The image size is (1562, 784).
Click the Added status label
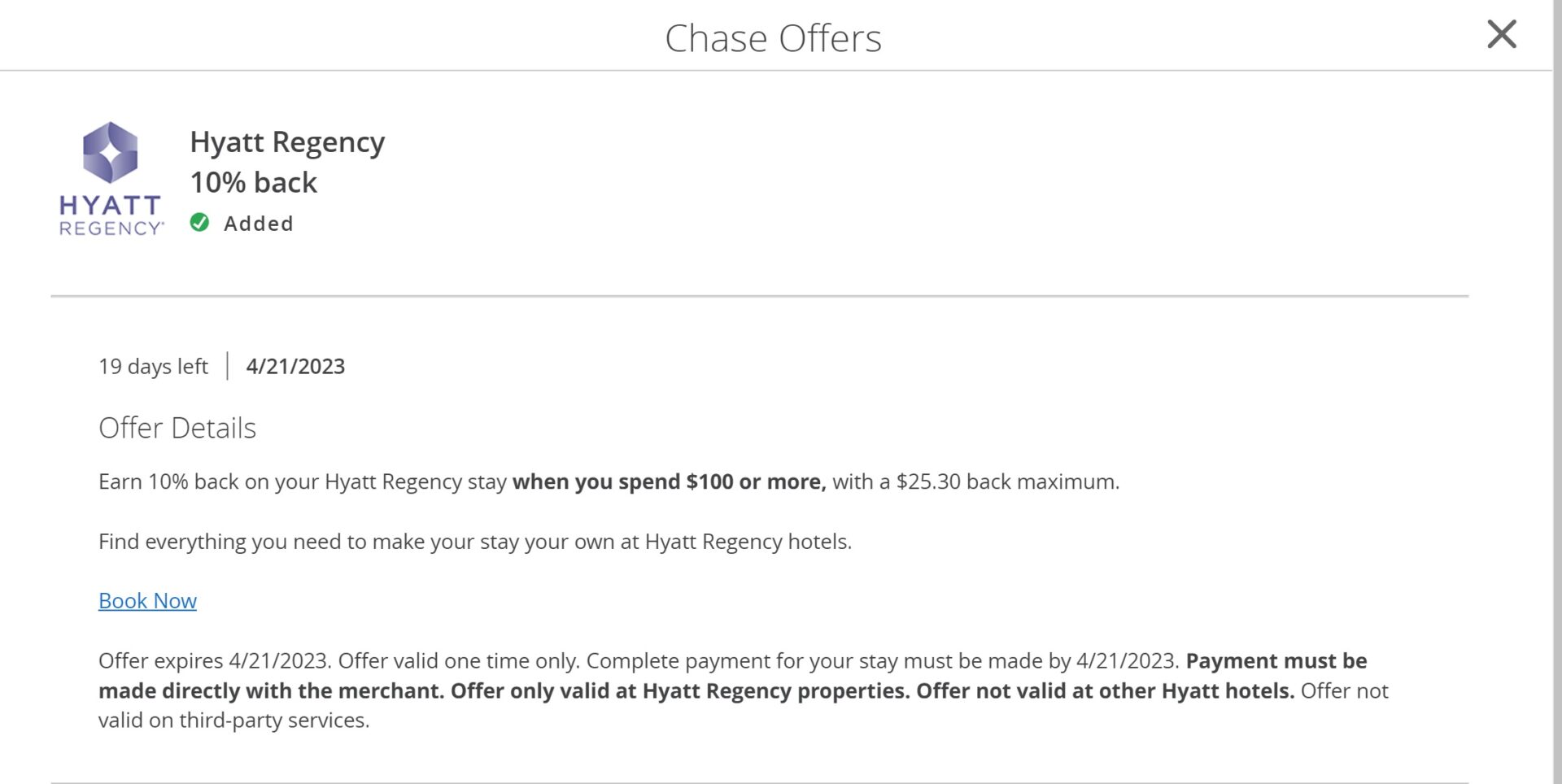(259, 223)
